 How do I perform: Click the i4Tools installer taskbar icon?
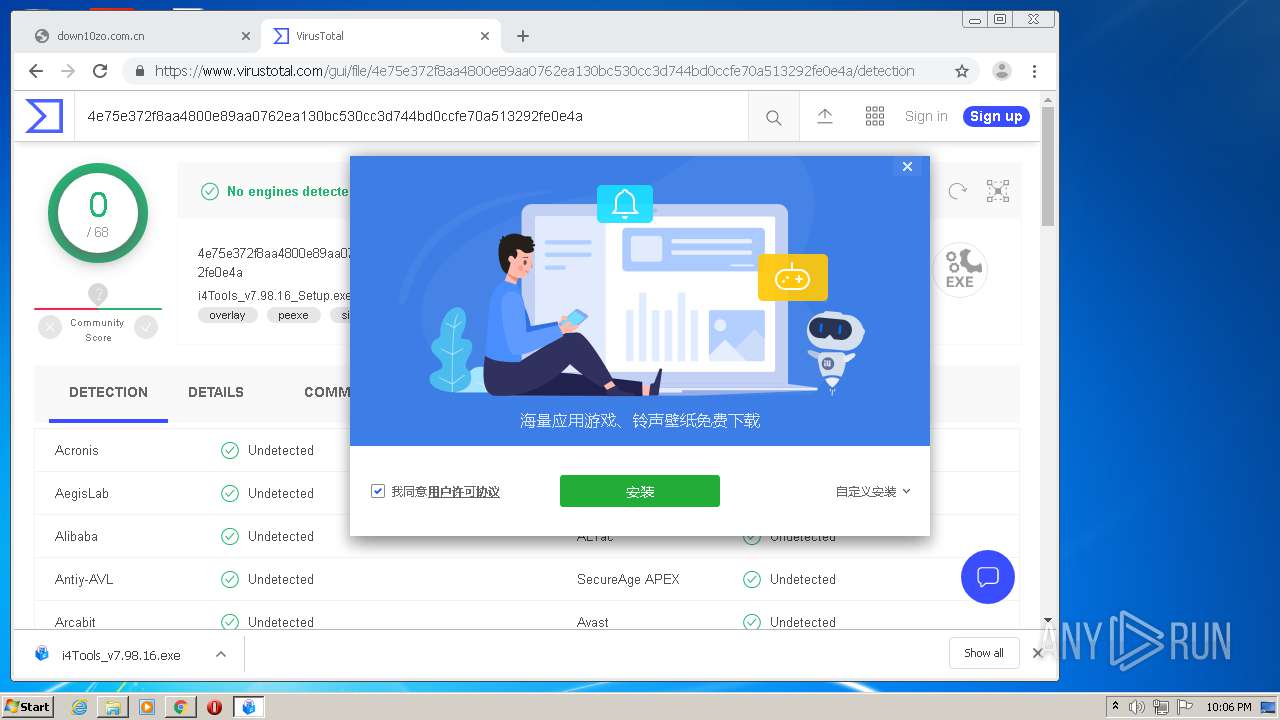click(248, 707)
